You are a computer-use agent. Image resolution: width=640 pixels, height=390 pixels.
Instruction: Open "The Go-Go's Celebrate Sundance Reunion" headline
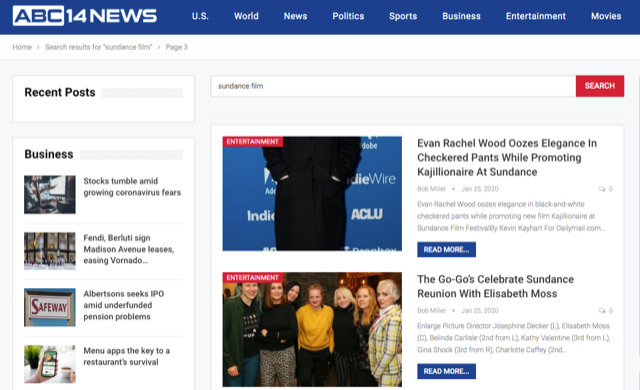click(496, 286)
